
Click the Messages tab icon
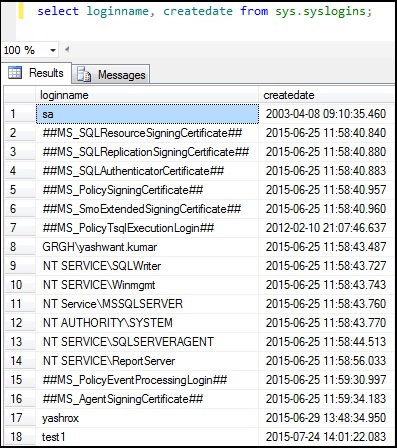point(84,75)
